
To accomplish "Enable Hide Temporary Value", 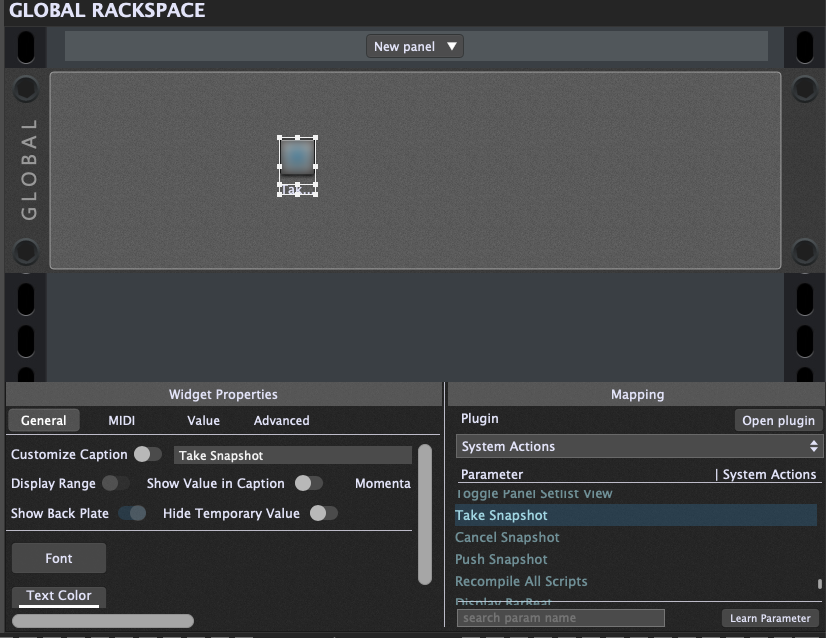I will [323, 513].
